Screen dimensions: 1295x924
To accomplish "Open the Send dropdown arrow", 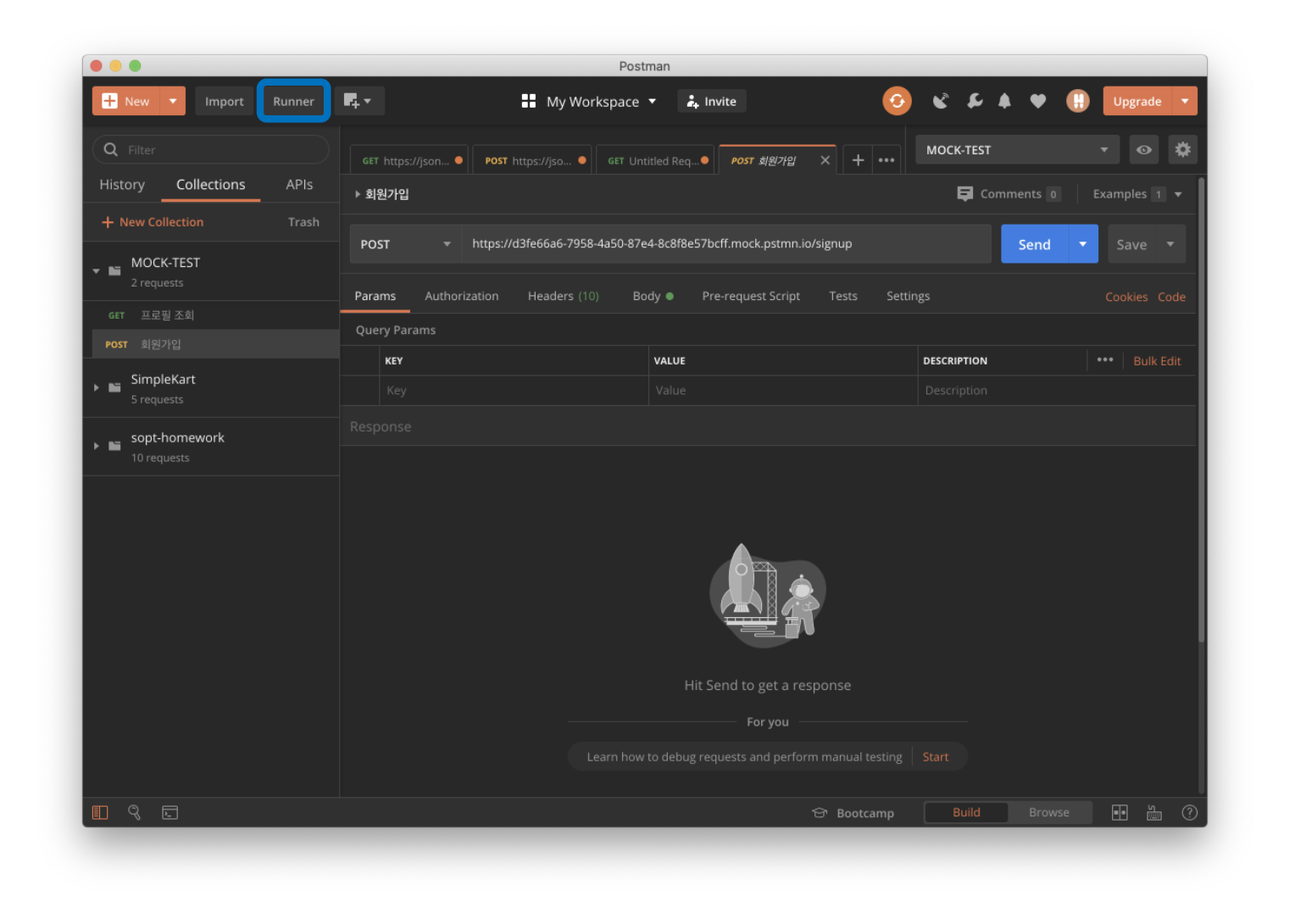I will pos(1083,244).
